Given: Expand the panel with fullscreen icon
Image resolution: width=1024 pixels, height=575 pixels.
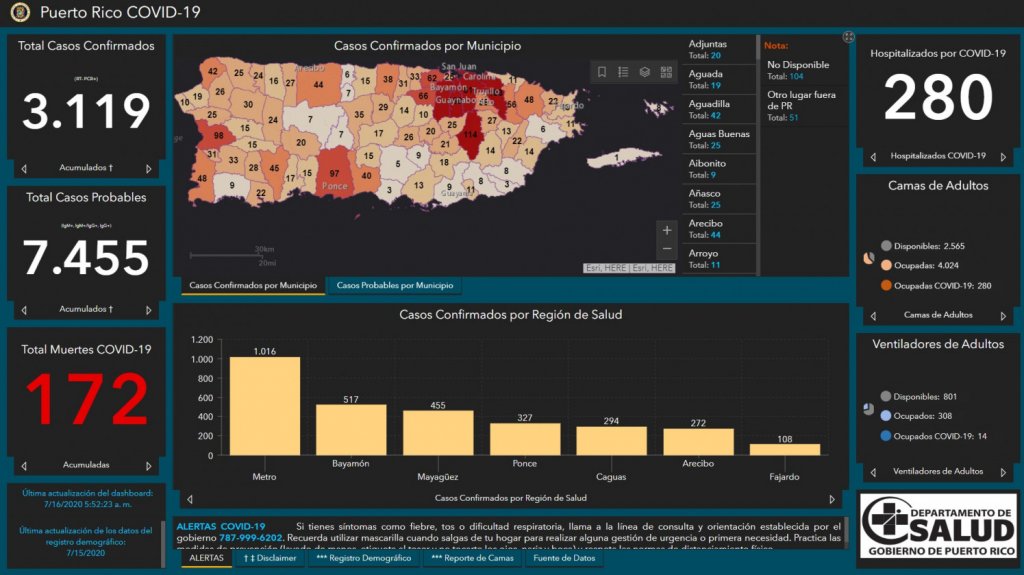Looking at the screenshot, I should point(849,37).
